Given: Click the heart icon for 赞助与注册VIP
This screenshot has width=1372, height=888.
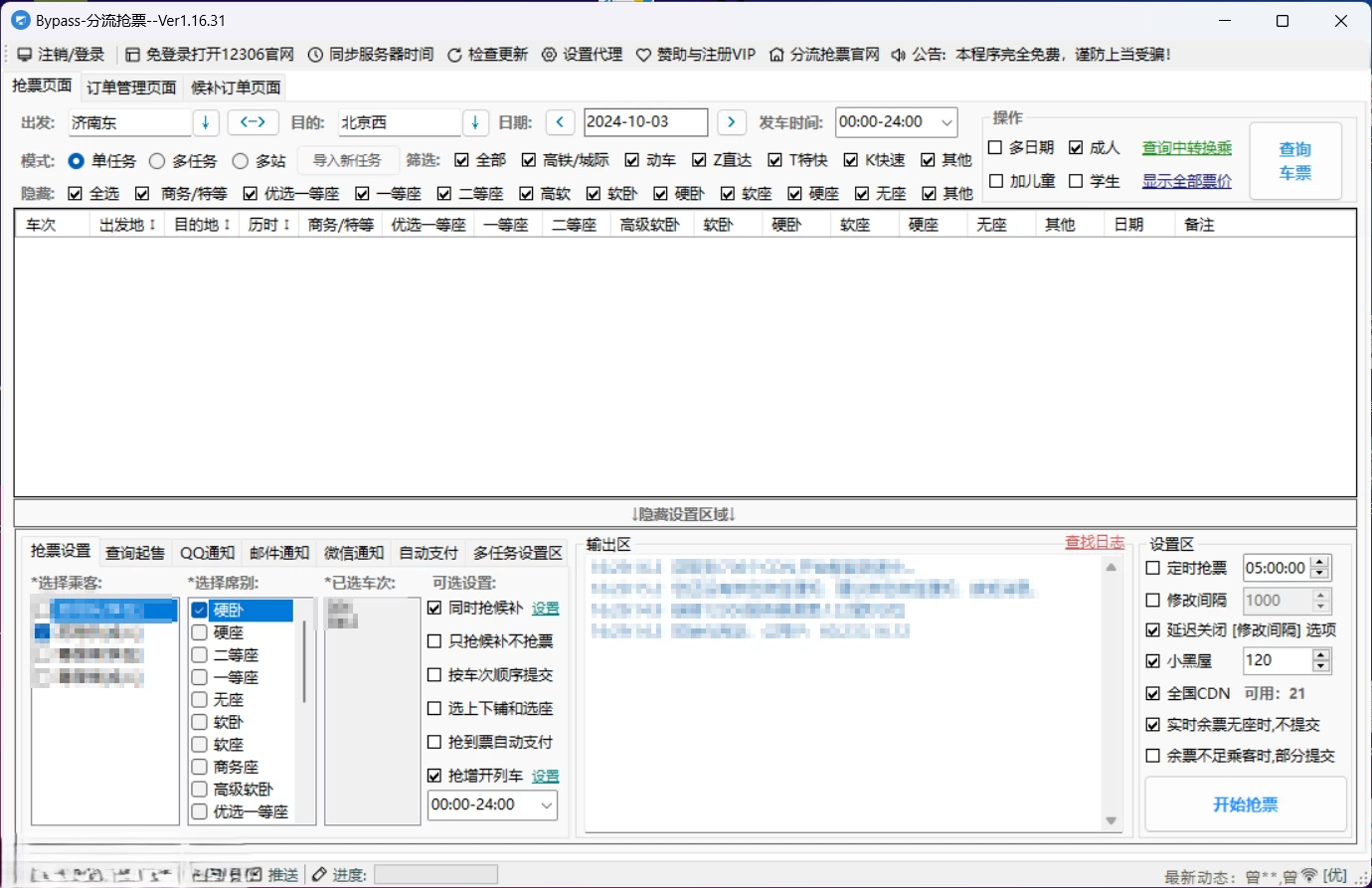Looking at the screenshot, I should click(643, 55).
